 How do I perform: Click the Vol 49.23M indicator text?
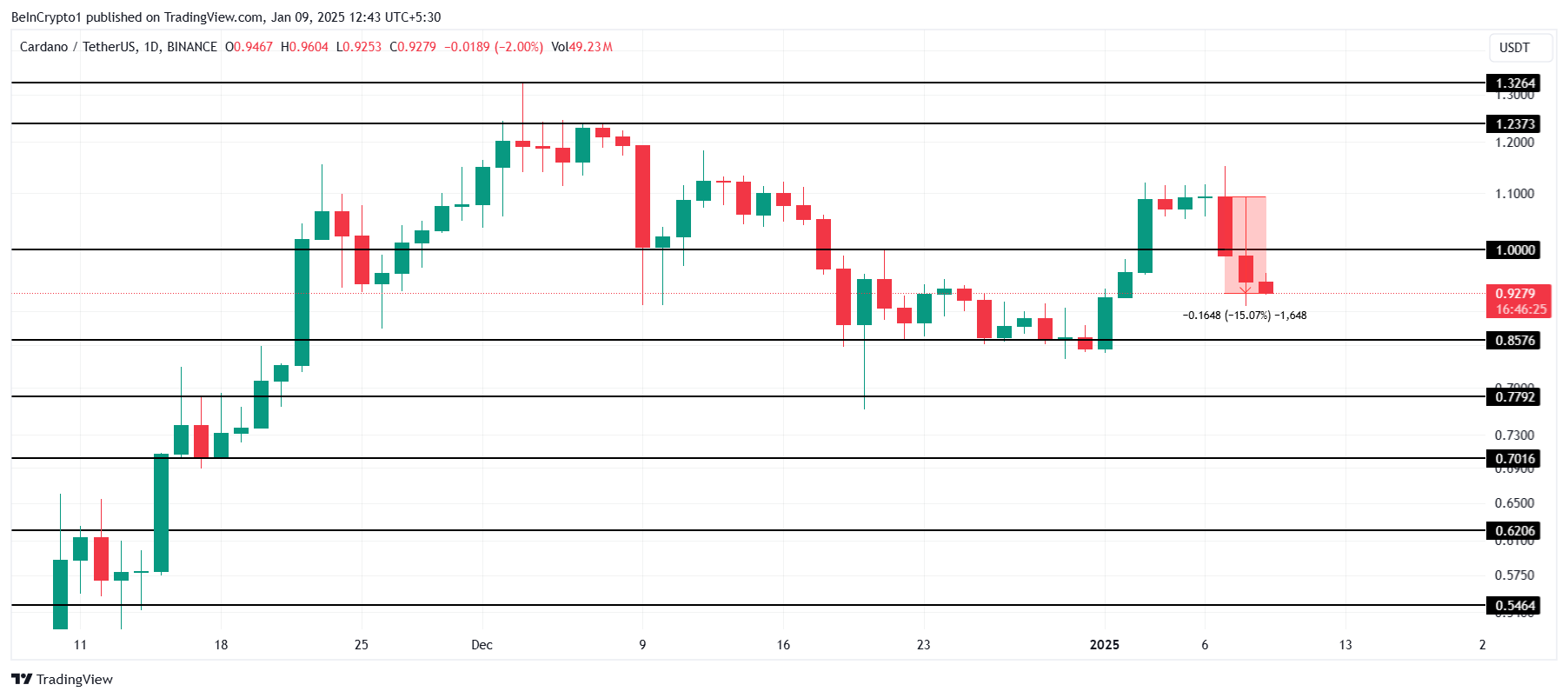[x=581, y=47]
